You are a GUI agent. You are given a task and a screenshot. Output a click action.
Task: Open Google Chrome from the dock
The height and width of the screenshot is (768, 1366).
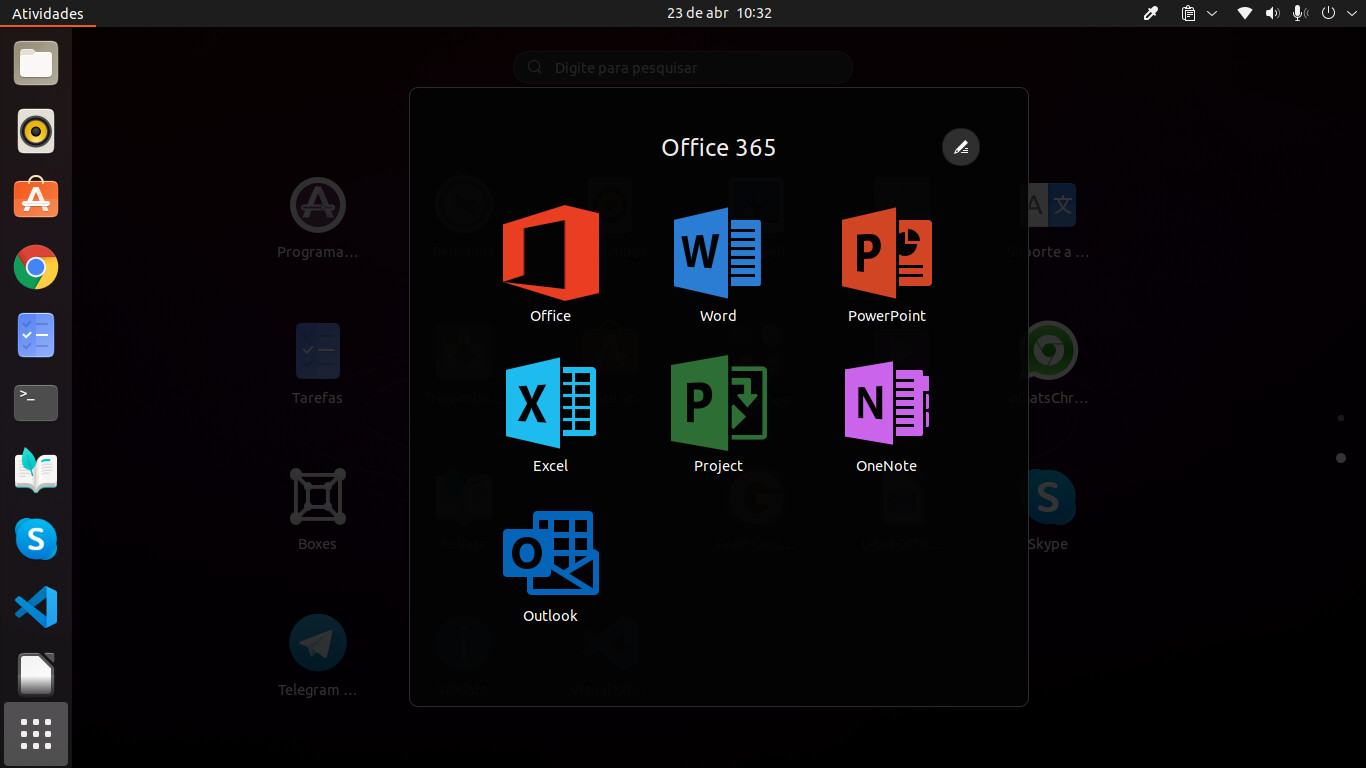coord(35,267)
